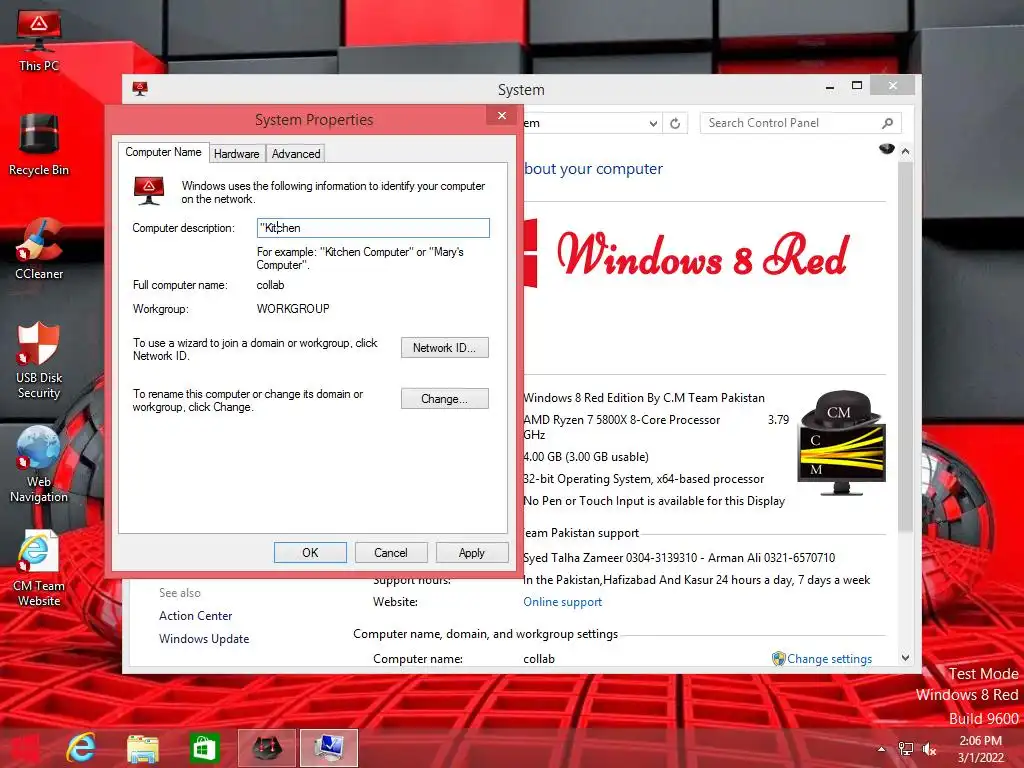Click the Change settings shield icon

[x=778, y=658]
